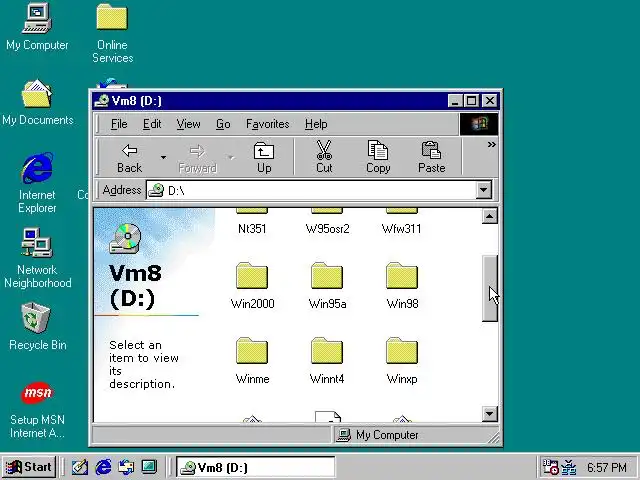
Task: Click the scroll down arrow of file list
Action: pyautogui.click(x=490, y=414)
